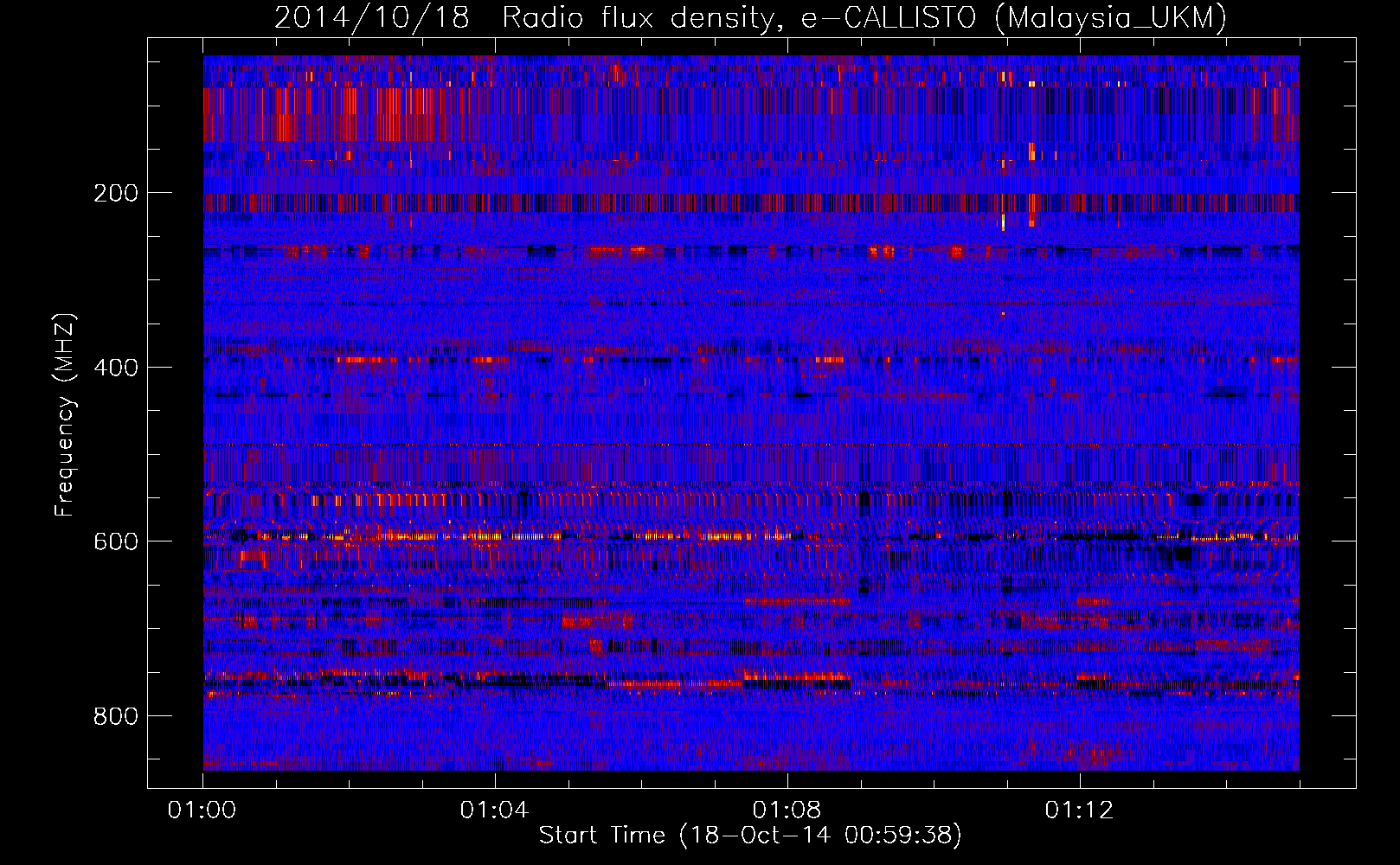The image size is (1400, 865).
Task: Click the 'Frequency (MHZ)' axis label
Action: click(x=65, y=415)
